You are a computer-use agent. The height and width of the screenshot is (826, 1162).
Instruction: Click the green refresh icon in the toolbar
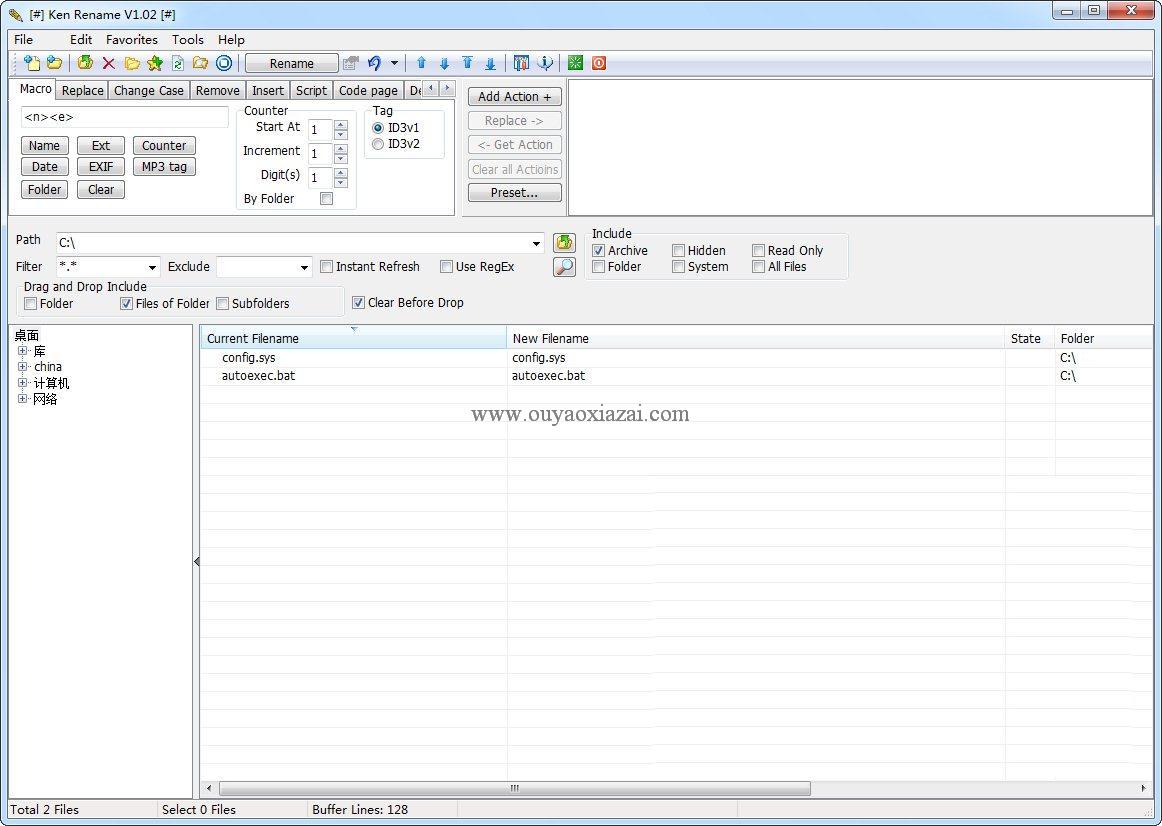point(85,63)
